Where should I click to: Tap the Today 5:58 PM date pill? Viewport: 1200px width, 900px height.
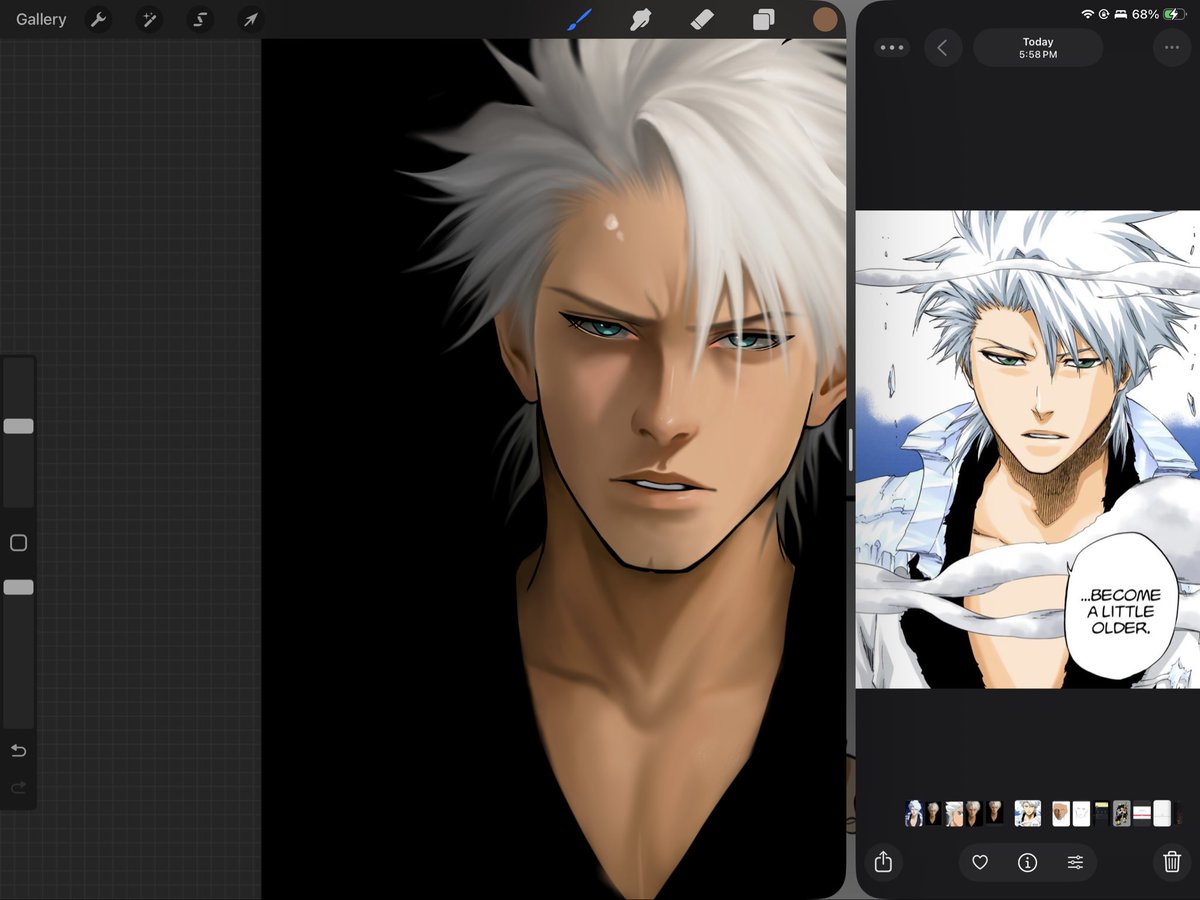1038,47
